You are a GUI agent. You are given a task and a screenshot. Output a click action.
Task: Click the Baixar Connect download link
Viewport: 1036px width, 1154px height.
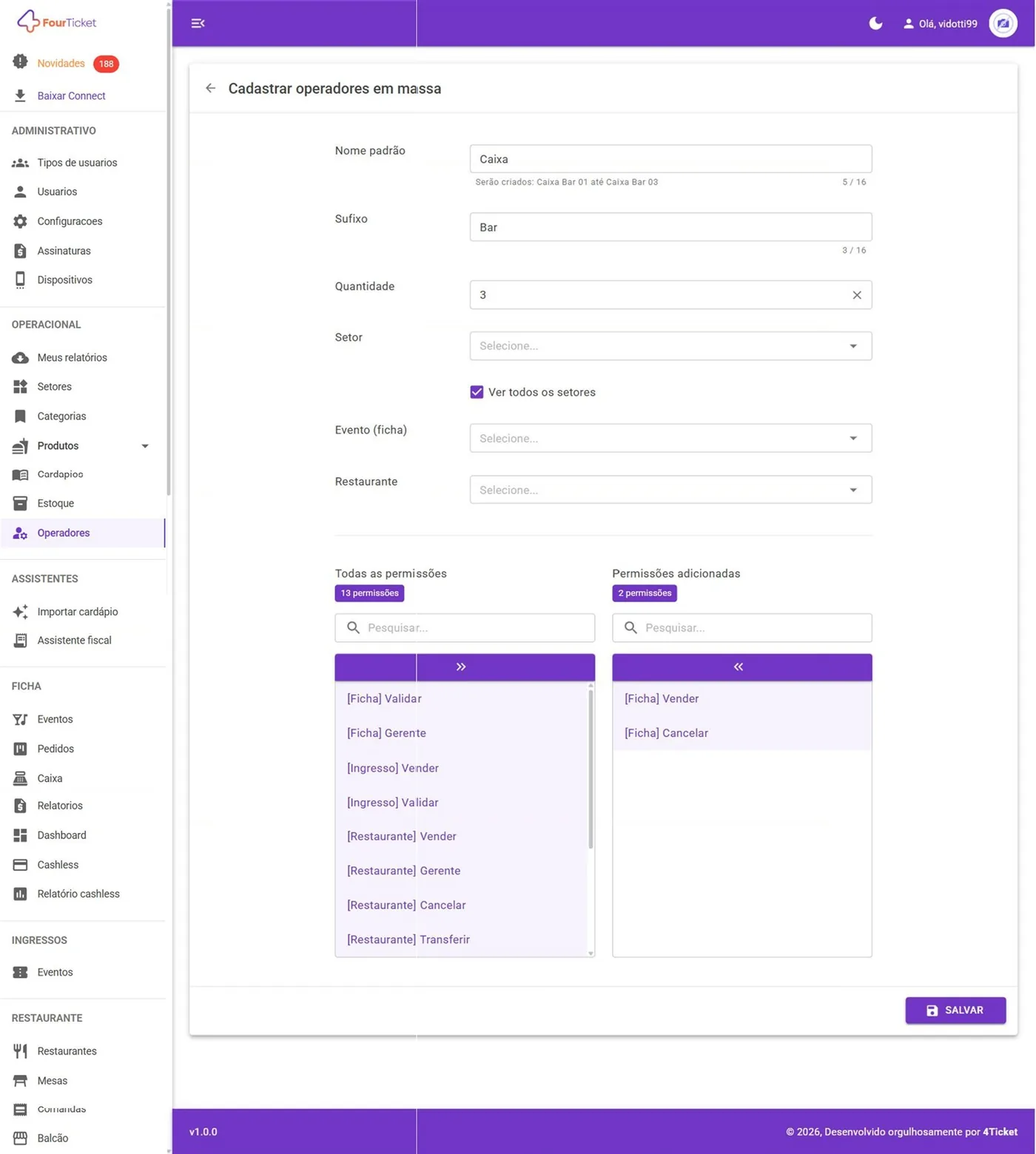click(71, 95)
